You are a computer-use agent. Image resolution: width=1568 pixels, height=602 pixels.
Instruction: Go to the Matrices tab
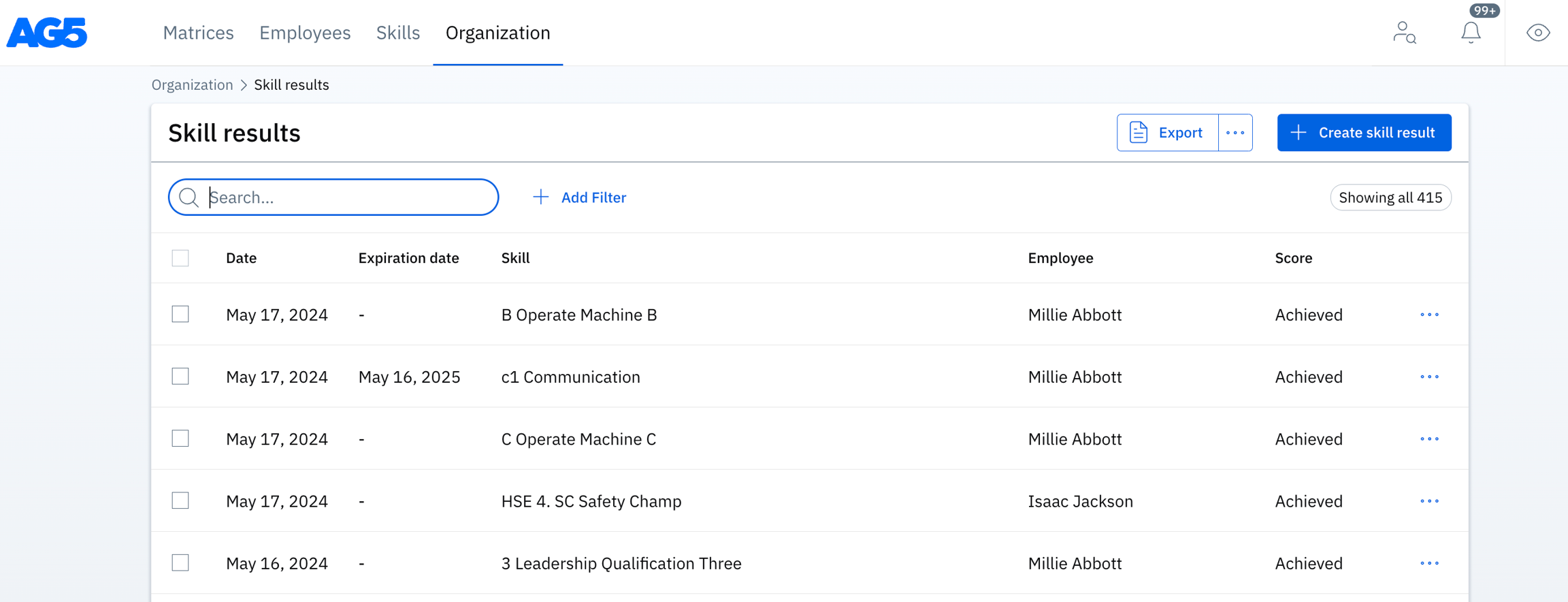[x=198, y=33]
